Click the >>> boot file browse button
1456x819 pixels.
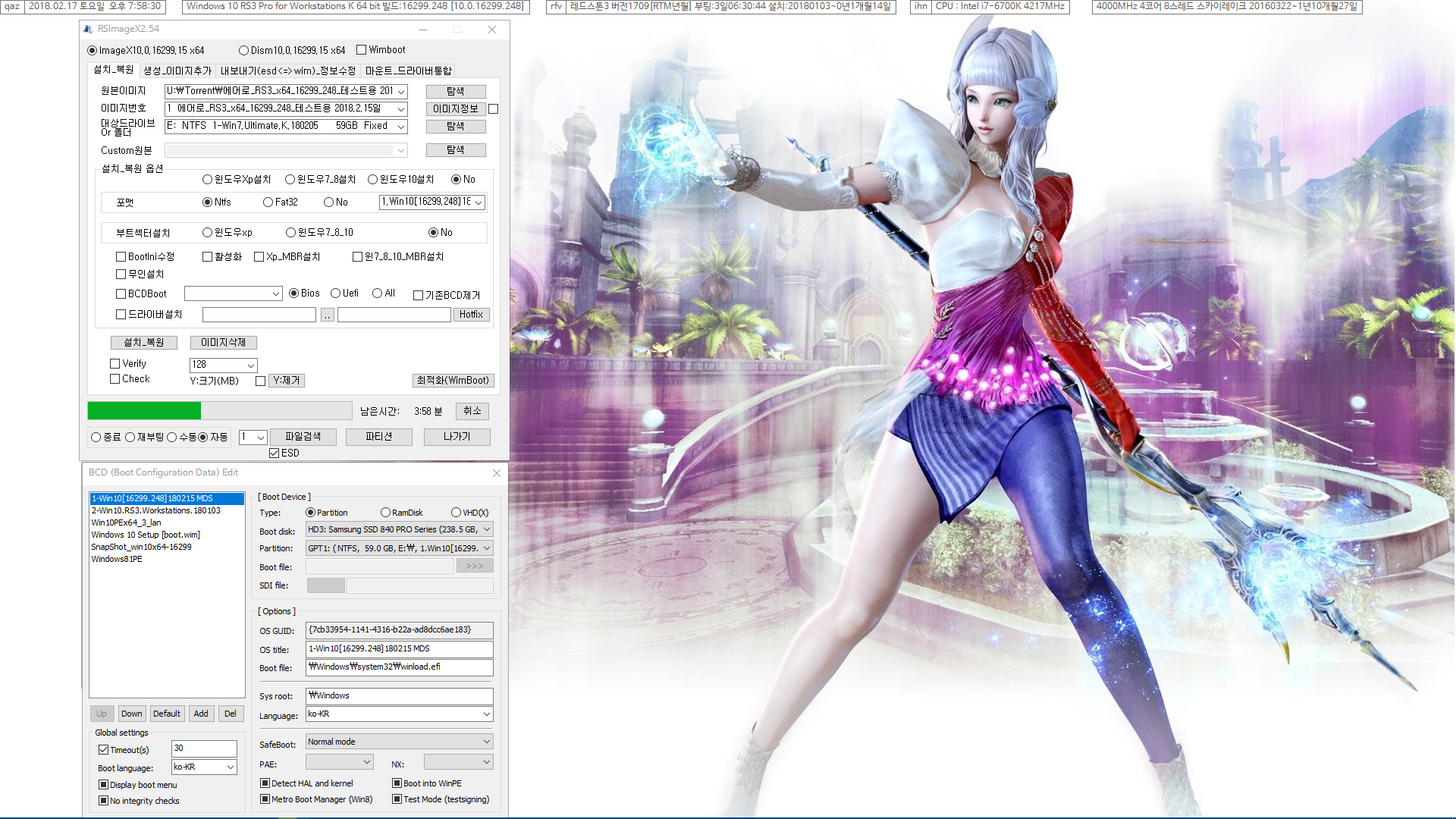pyautogui.click(x=475, y=566)
